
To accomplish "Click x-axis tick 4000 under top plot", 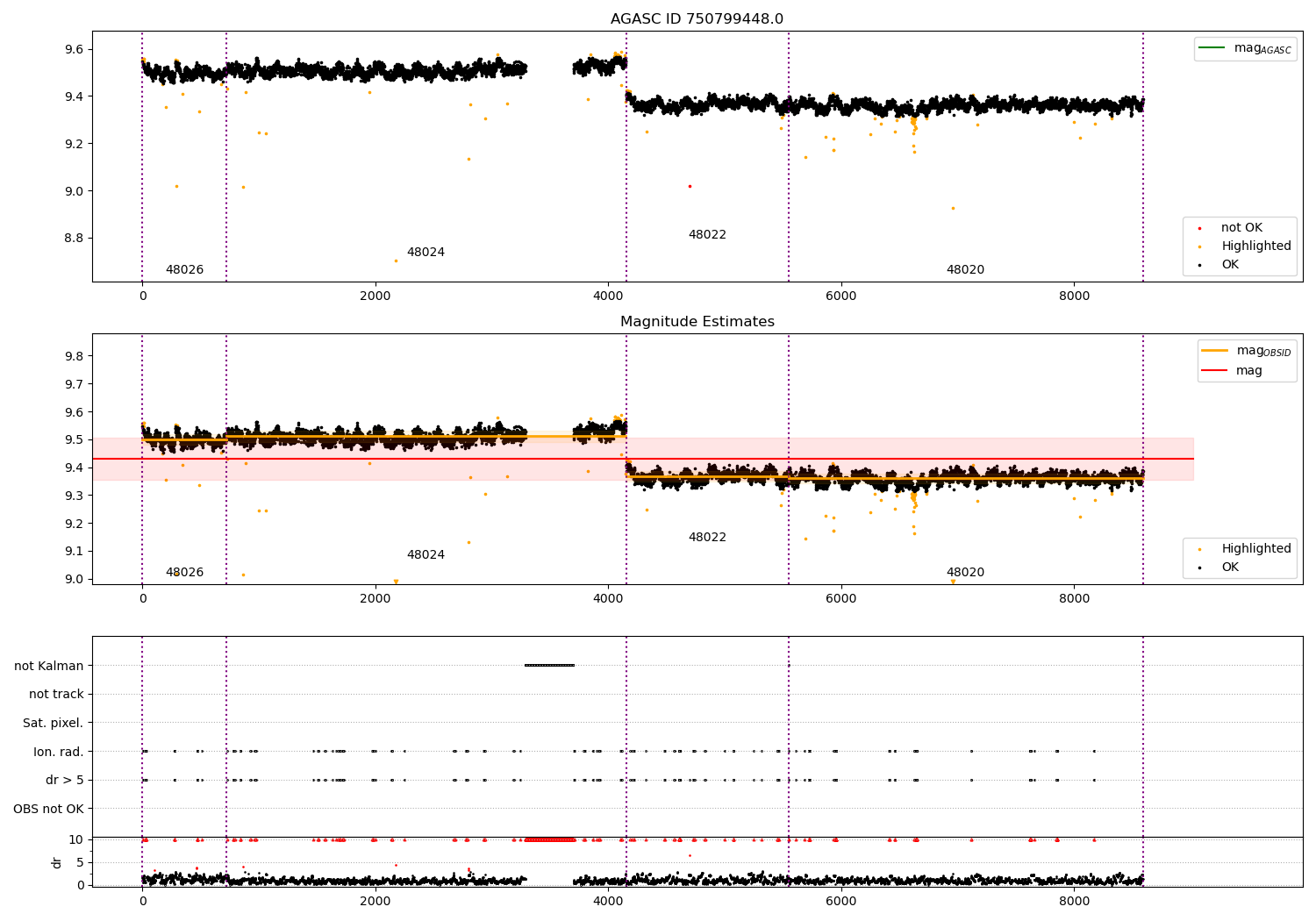I will (608, 296).
